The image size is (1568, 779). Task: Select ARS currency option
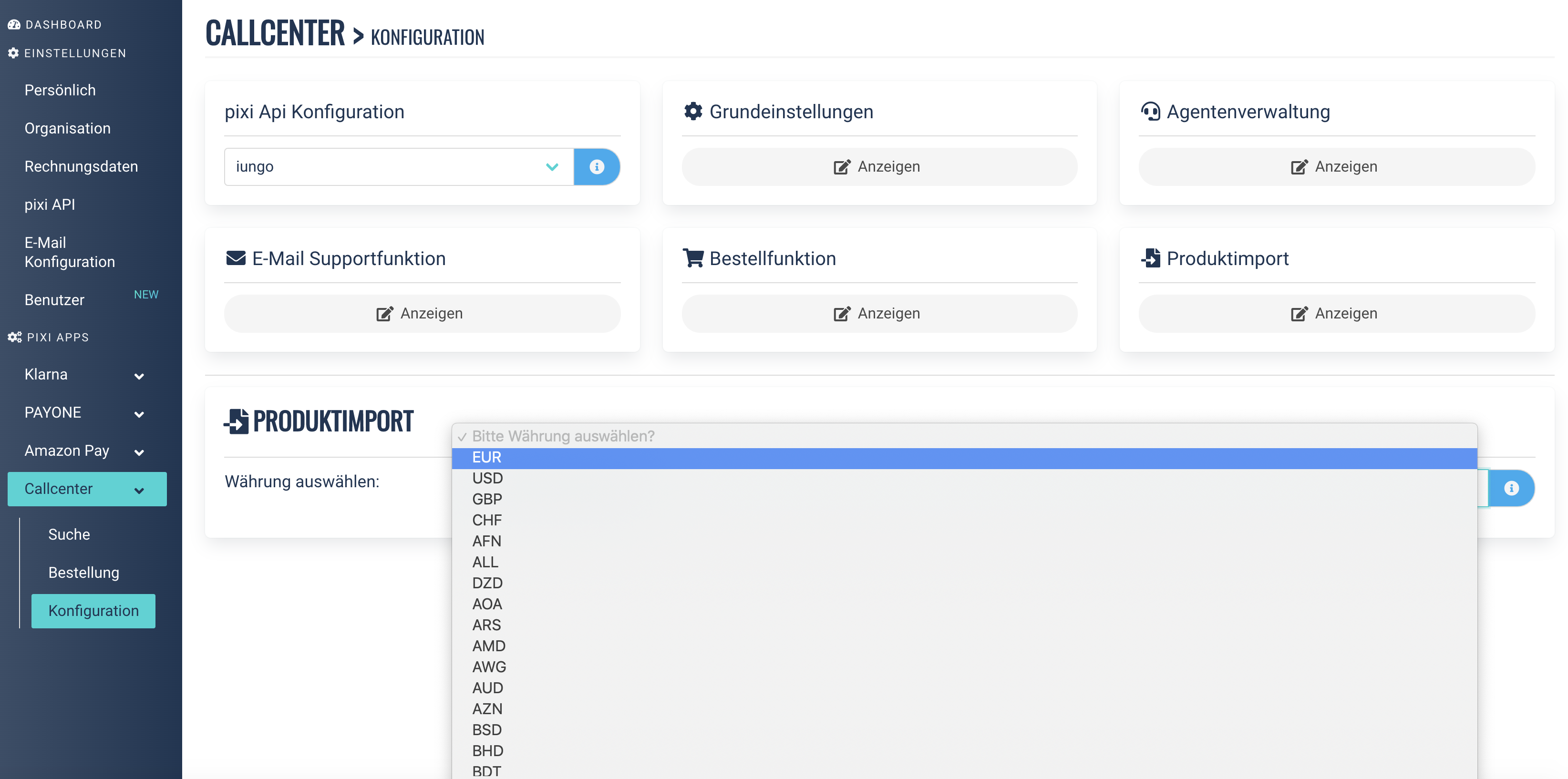click(964, 625)
